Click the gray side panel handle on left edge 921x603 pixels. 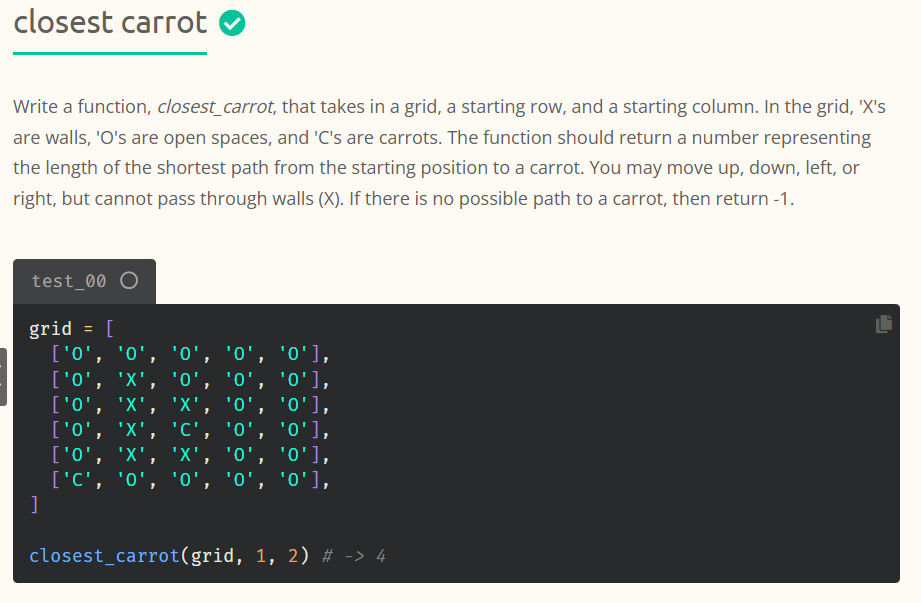[3, 376]
